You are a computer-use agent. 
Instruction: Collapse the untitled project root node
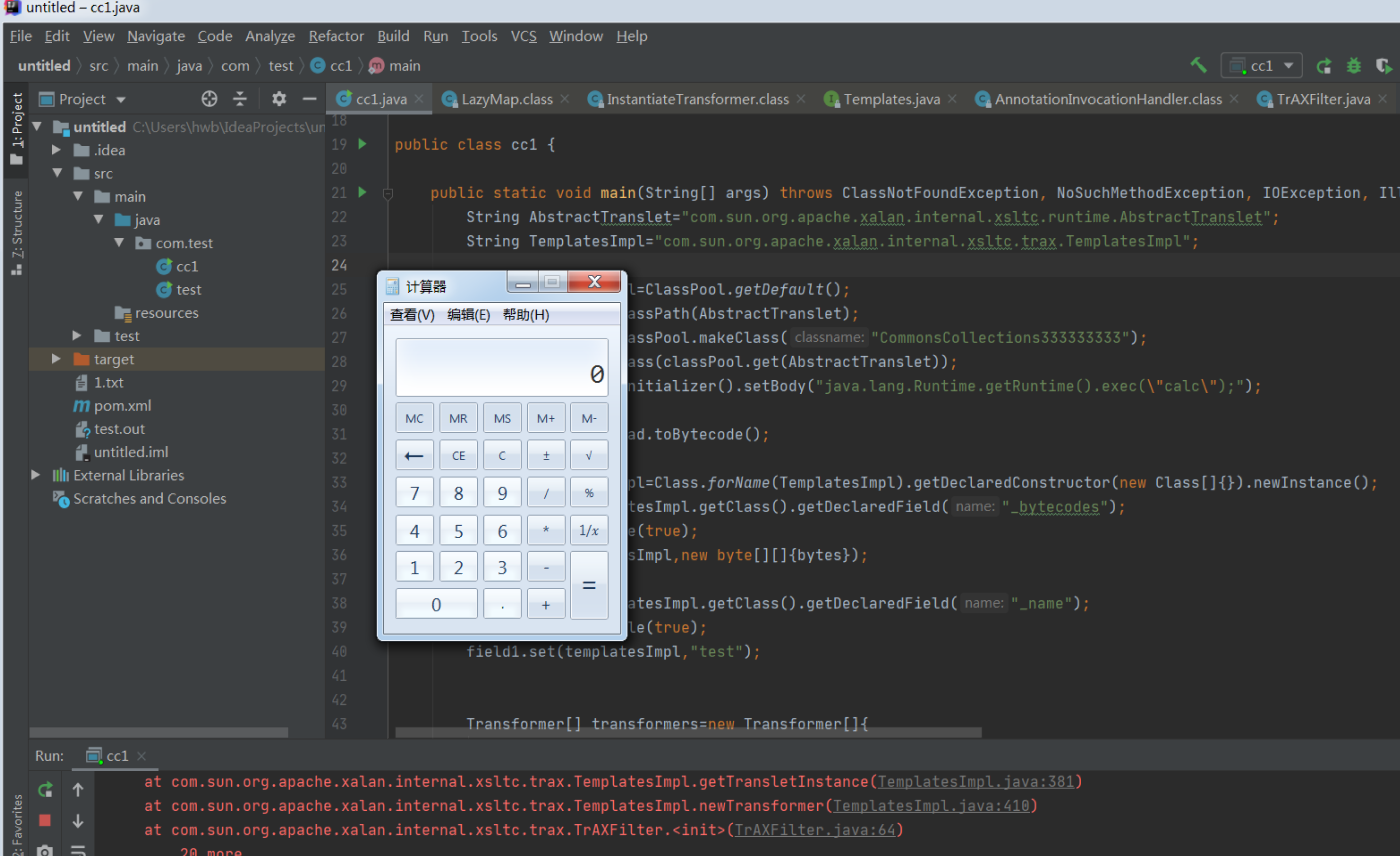(x=38, y=127)
